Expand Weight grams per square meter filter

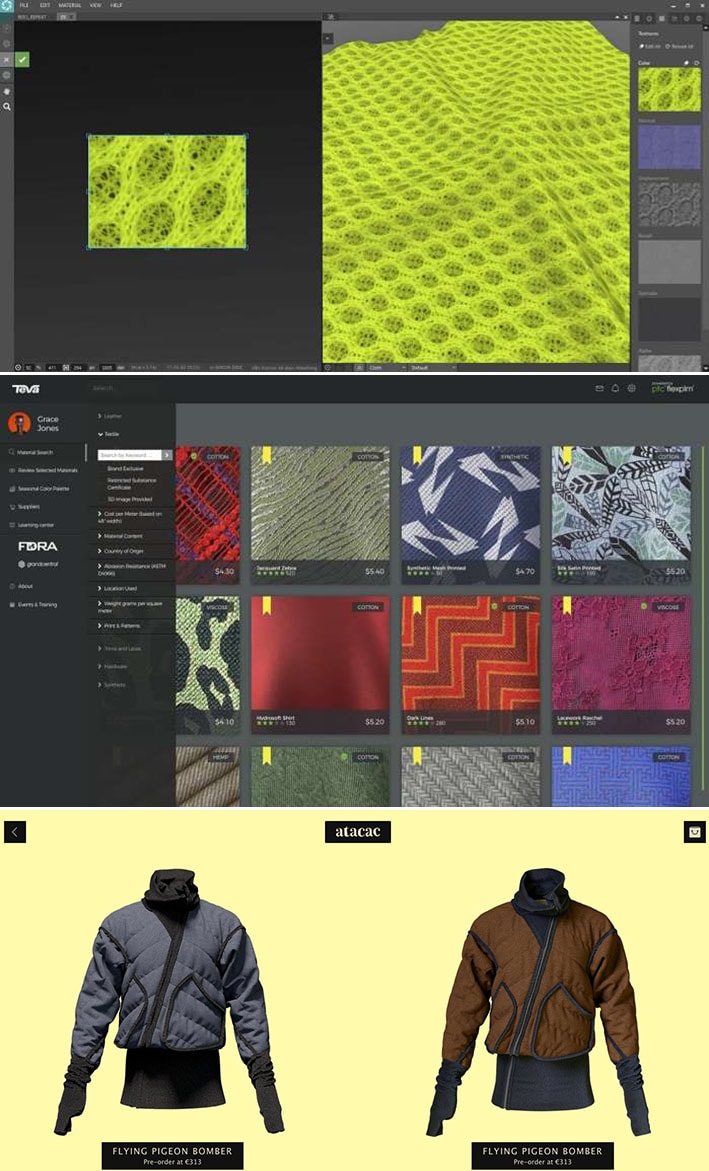point(131,607)
